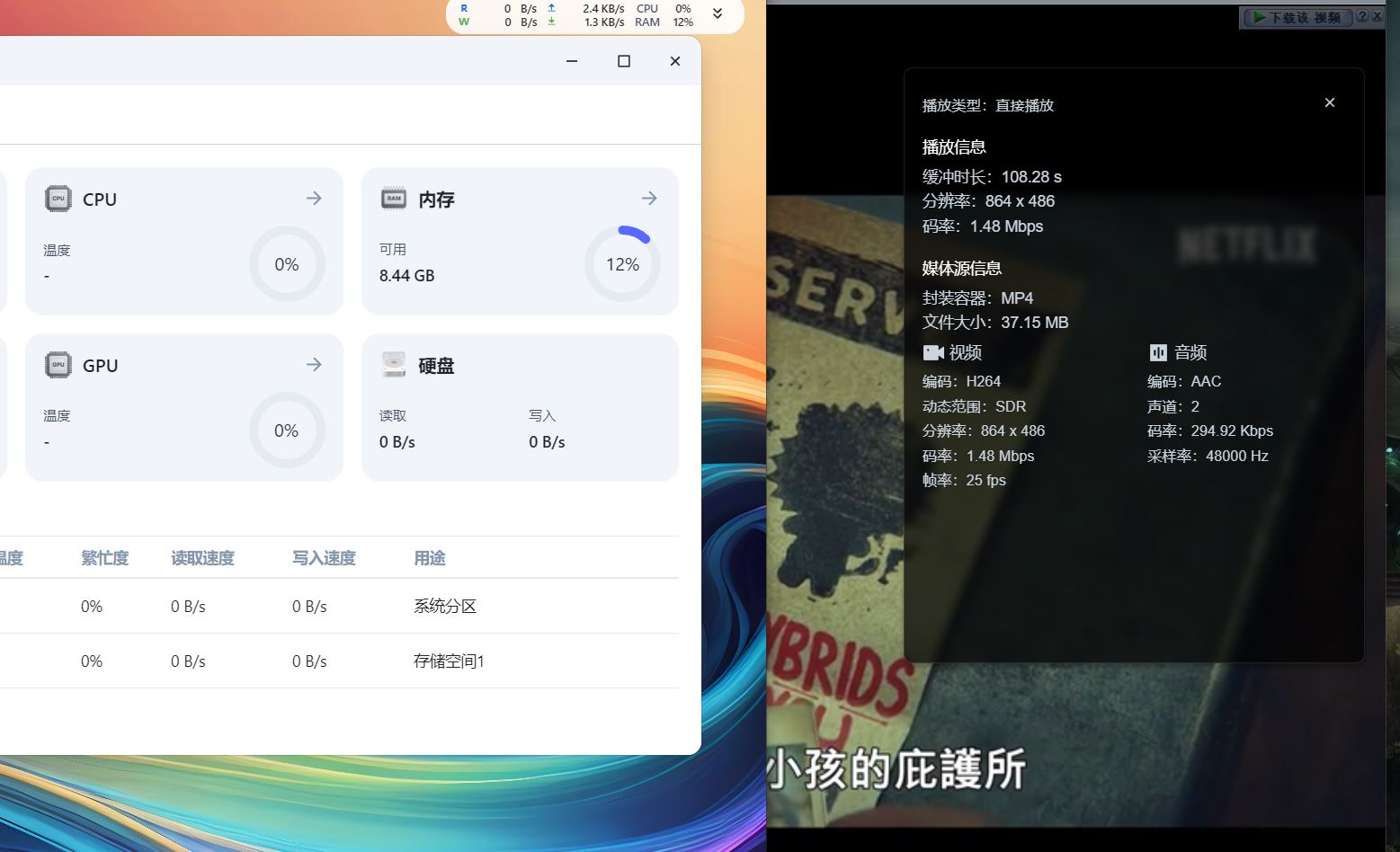Click the 0% busy value in the 存储空间1 row

point(92,661)
